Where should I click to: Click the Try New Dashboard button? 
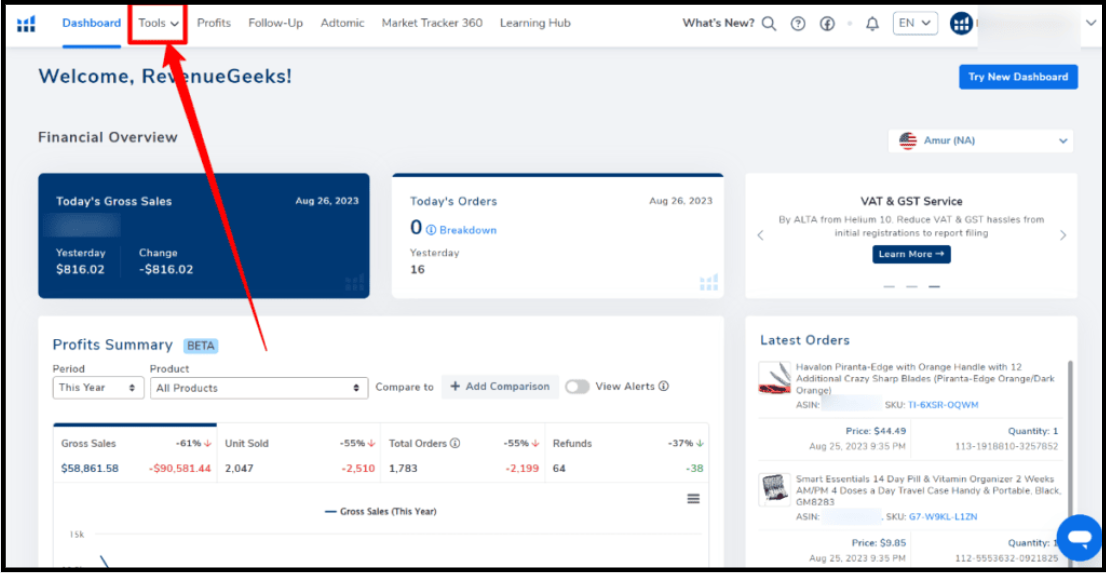(1017, 77)
